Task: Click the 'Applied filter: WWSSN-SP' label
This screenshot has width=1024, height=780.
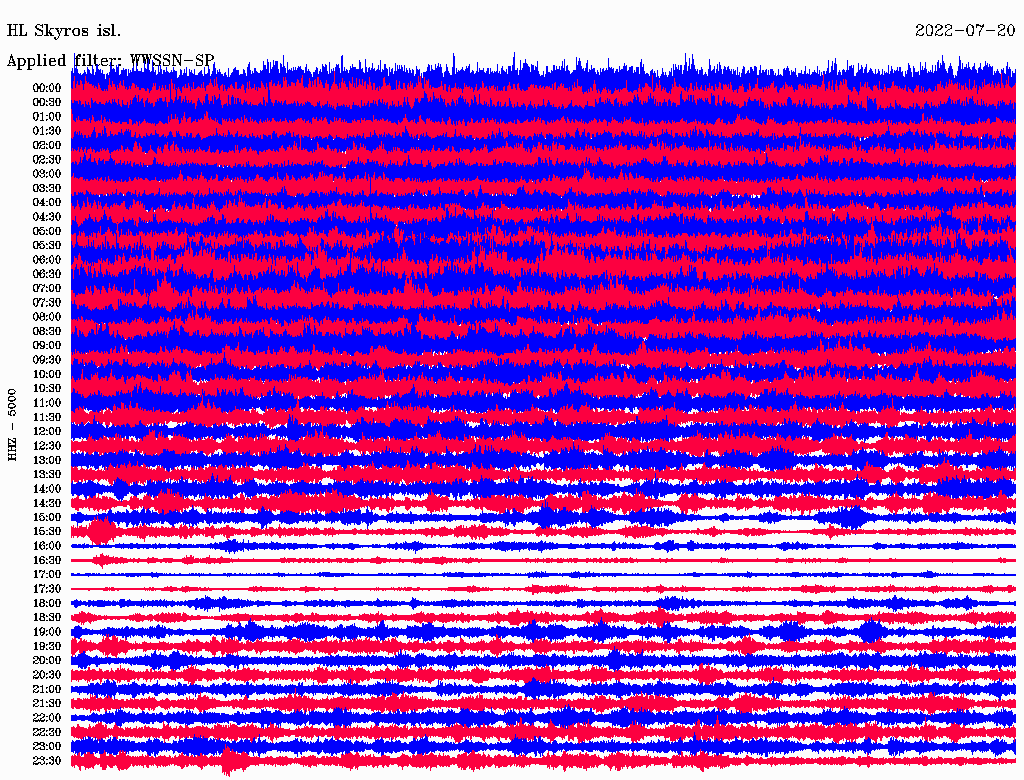Action: tap(110, 61)
